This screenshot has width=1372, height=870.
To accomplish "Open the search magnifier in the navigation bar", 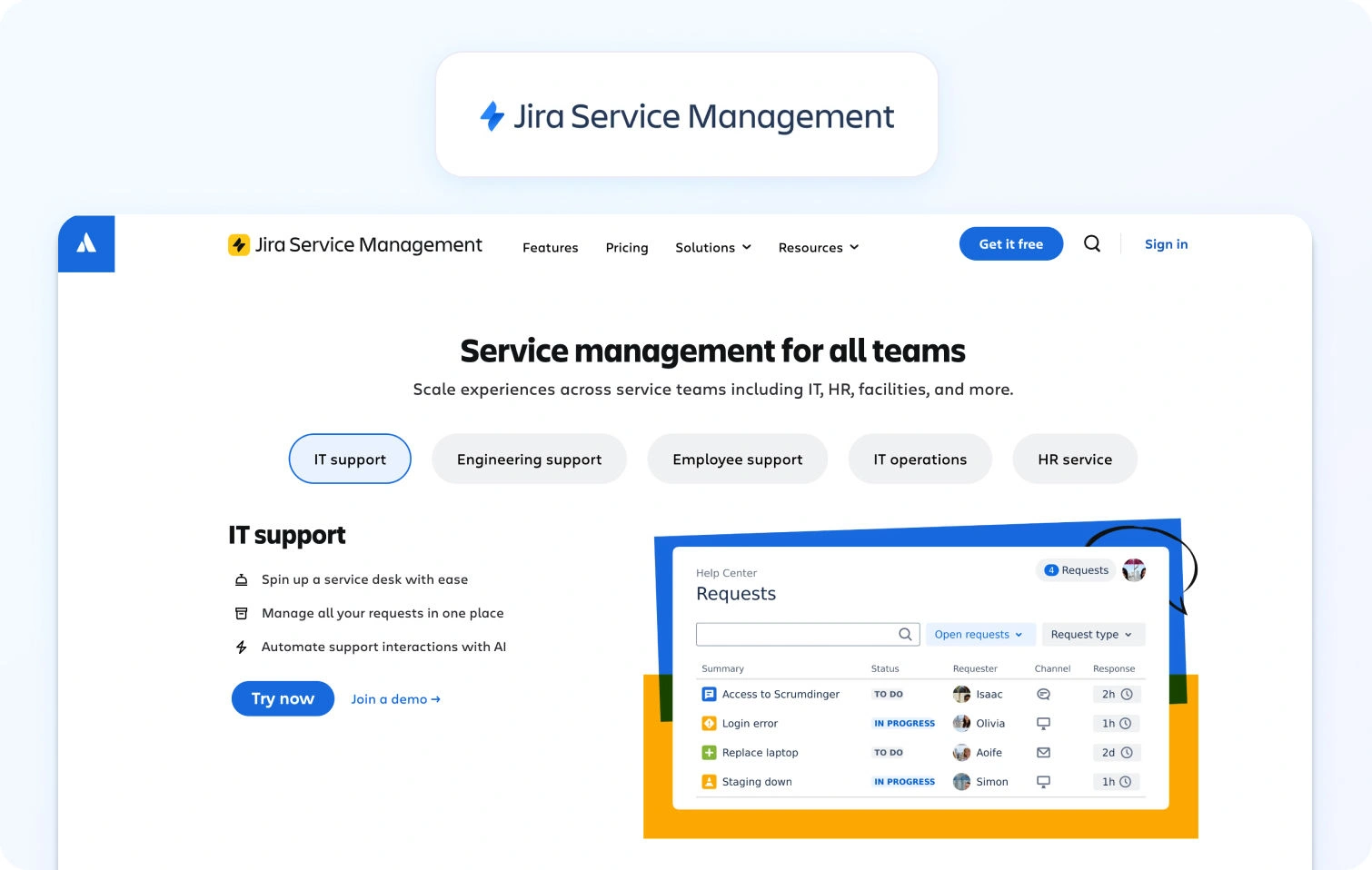I will (1091, 243).
